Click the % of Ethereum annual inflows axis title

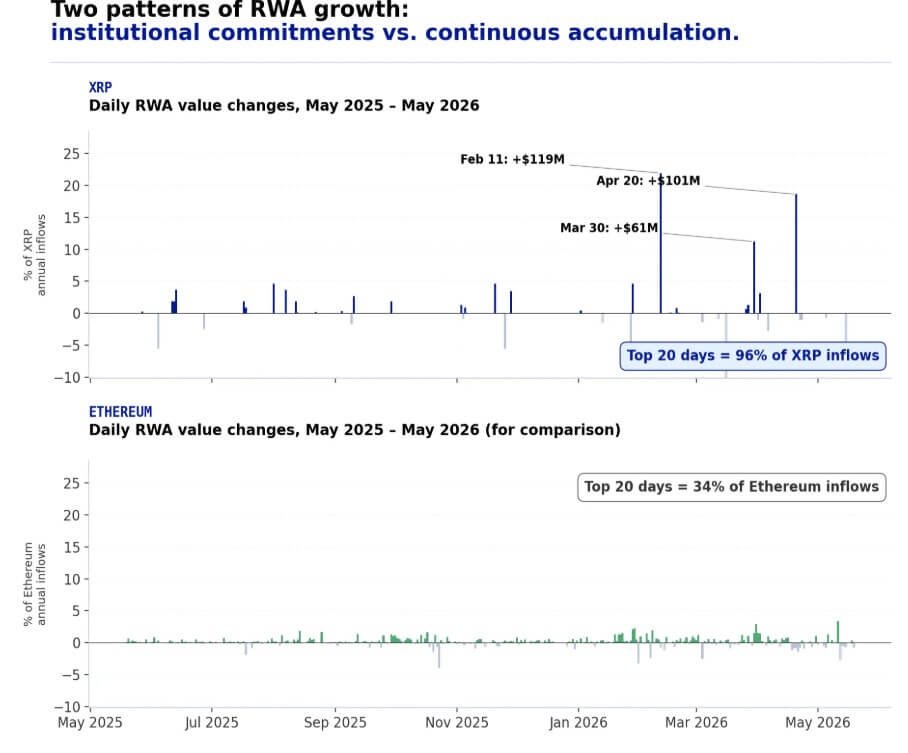pyautogui.click(x=34, y=584)
